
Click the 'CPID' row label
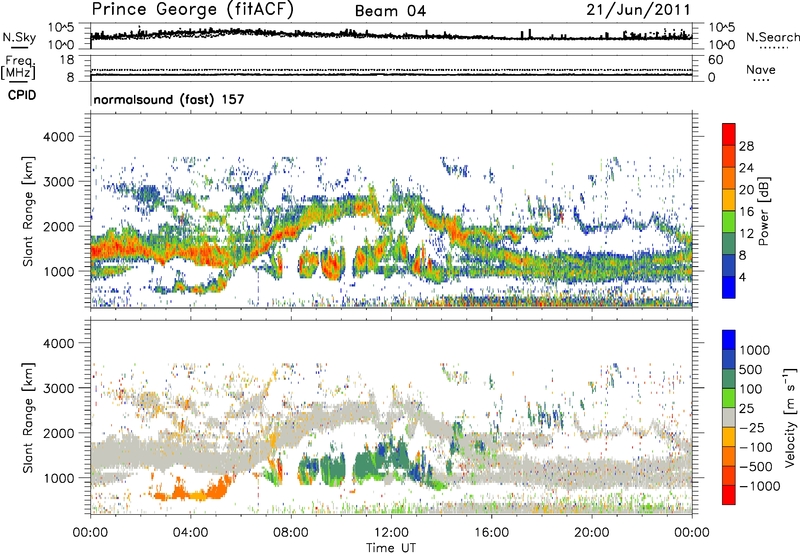pos(22,95)
